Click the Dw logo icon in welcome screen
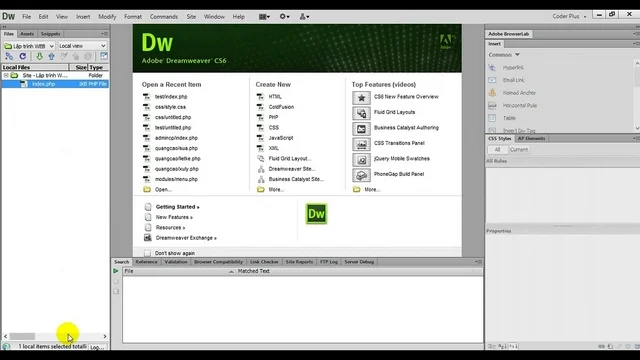 316,214
